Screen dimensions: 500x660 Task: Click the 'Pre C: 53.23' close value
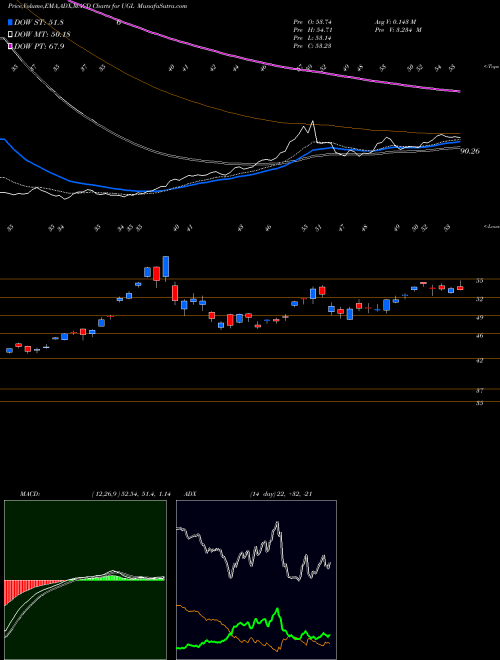(x=313, y=45)
